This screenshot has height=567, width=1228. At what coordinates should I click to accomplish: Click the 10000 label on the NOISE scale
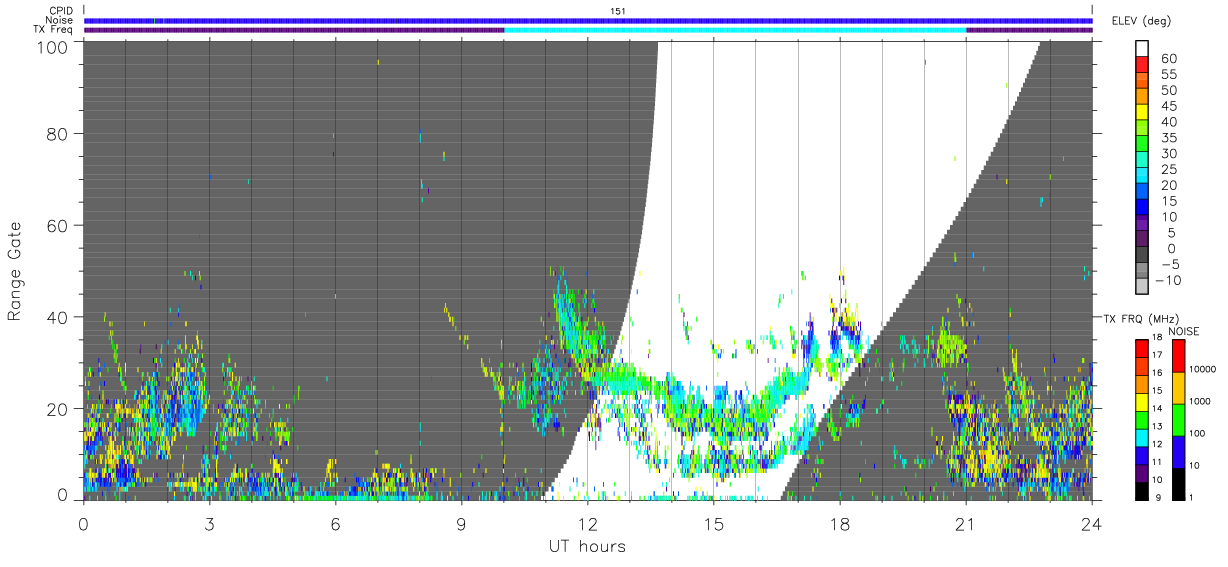pyautogui.click(x=1201, y=370)
